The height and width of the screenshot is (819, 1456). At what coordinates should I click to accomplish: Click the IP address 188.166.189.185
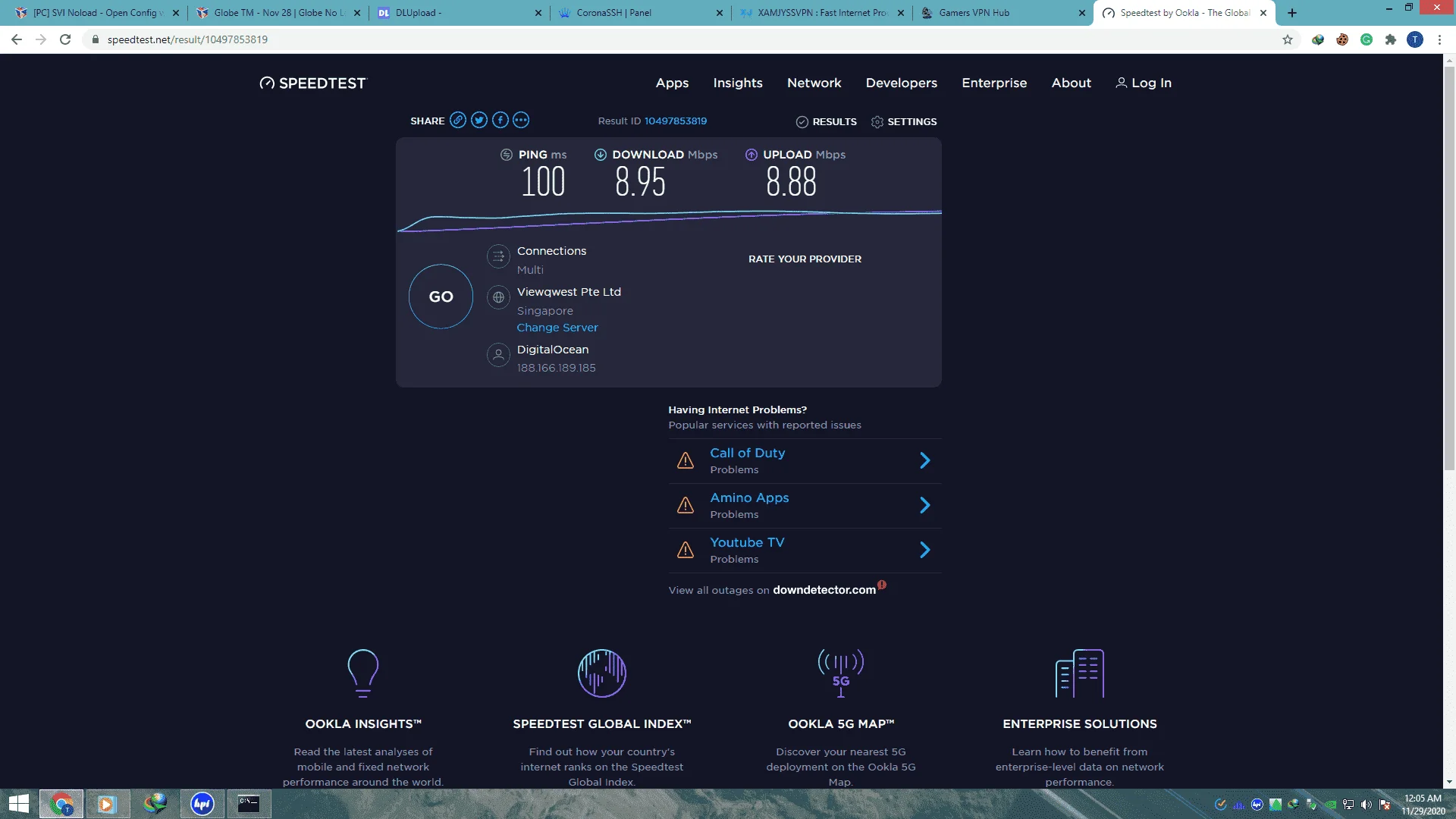pyautogui.click(x=556, y=368)
